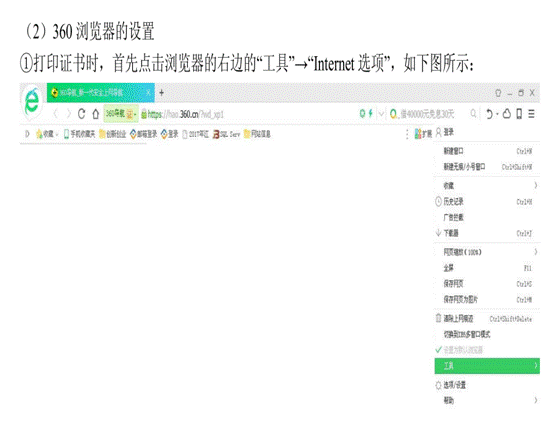Click the sidebar toggle icon left of 收藏
This screenshot has width=553, height=431.
(27, 134)
